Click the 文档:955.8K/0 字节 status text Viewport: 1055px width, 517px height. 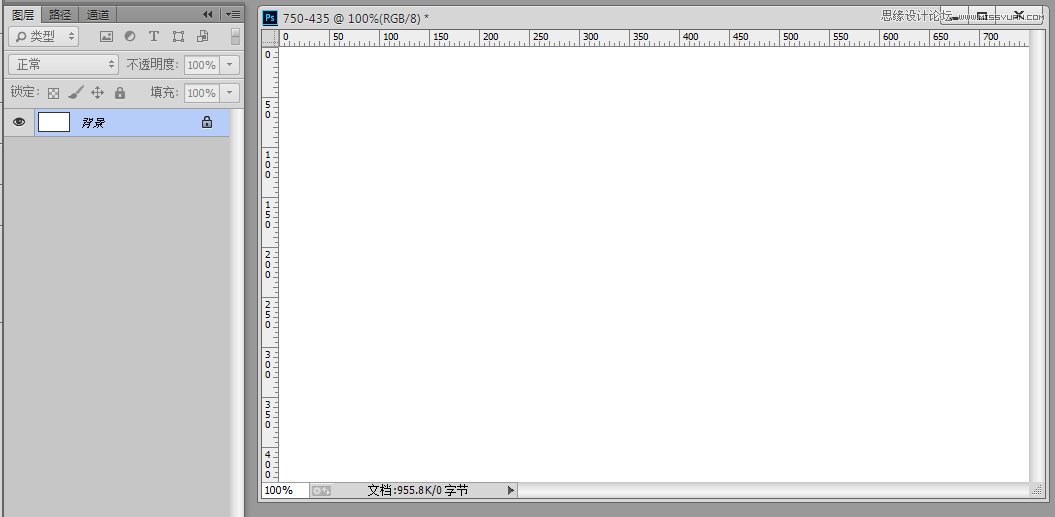(417, 490)
